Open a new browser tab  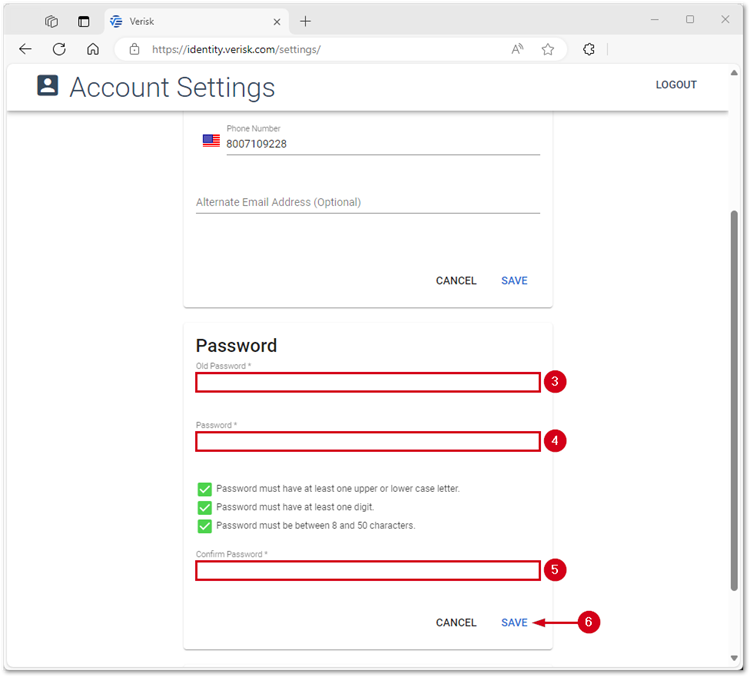tap(306, 21)
